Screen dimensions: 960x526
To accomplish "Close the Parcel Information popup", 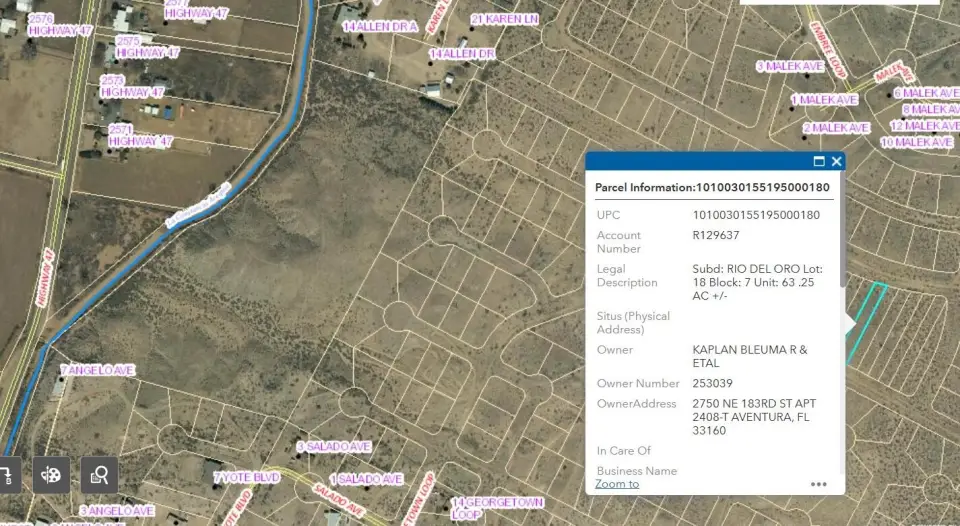I will click(837, 161).
